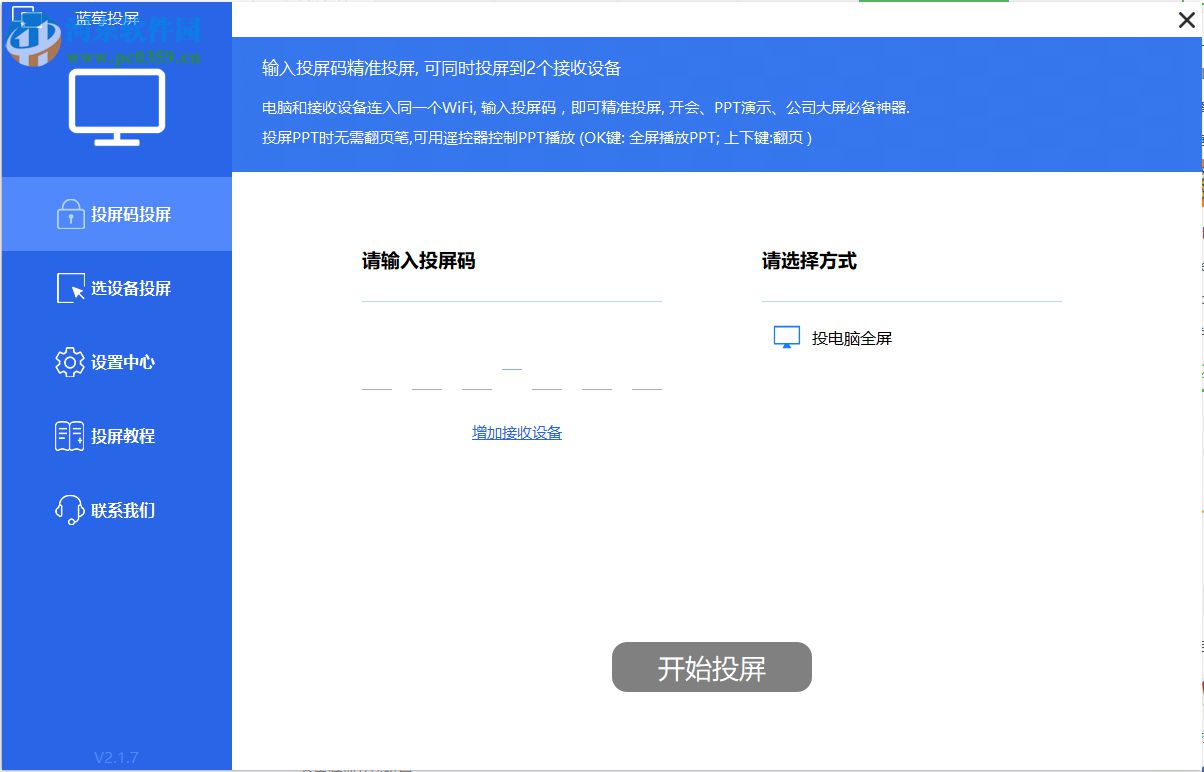Click the blue monitor icon beside 投电脑全屏
Screen dimensions: 1204x772
(x=786, y=337)
